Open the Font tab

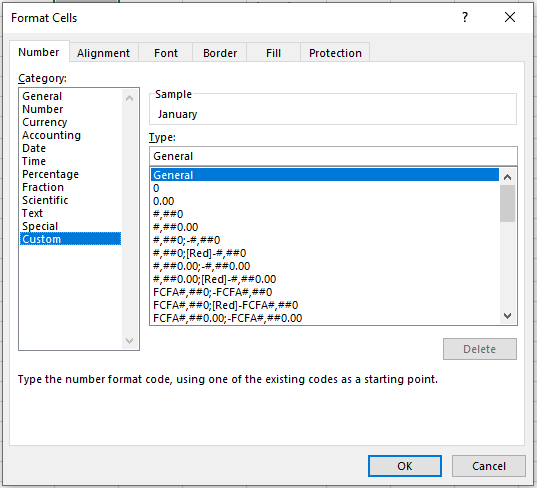click(166, 53)
